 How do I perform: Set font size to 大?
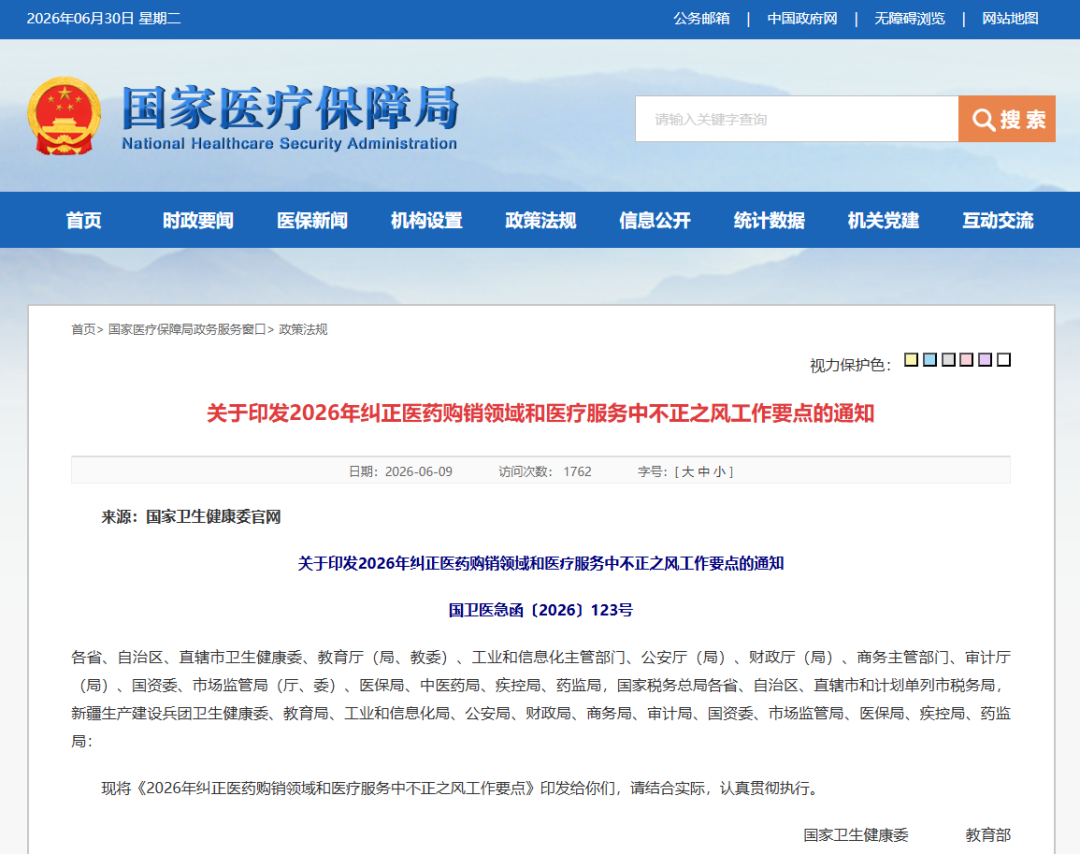pyautogui.click(x=687, y=472)
